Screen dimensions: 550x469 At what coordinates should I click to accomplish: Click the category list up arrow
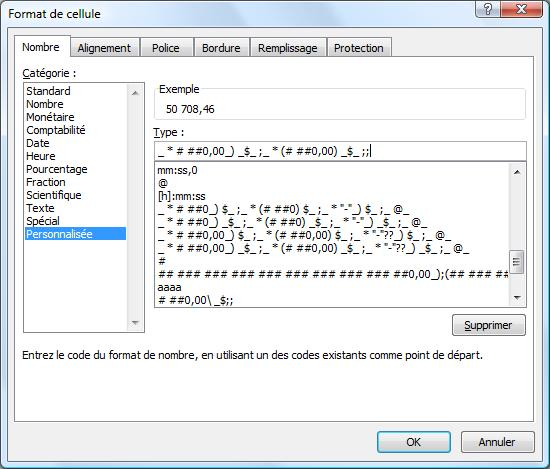(x=135, y=93)
